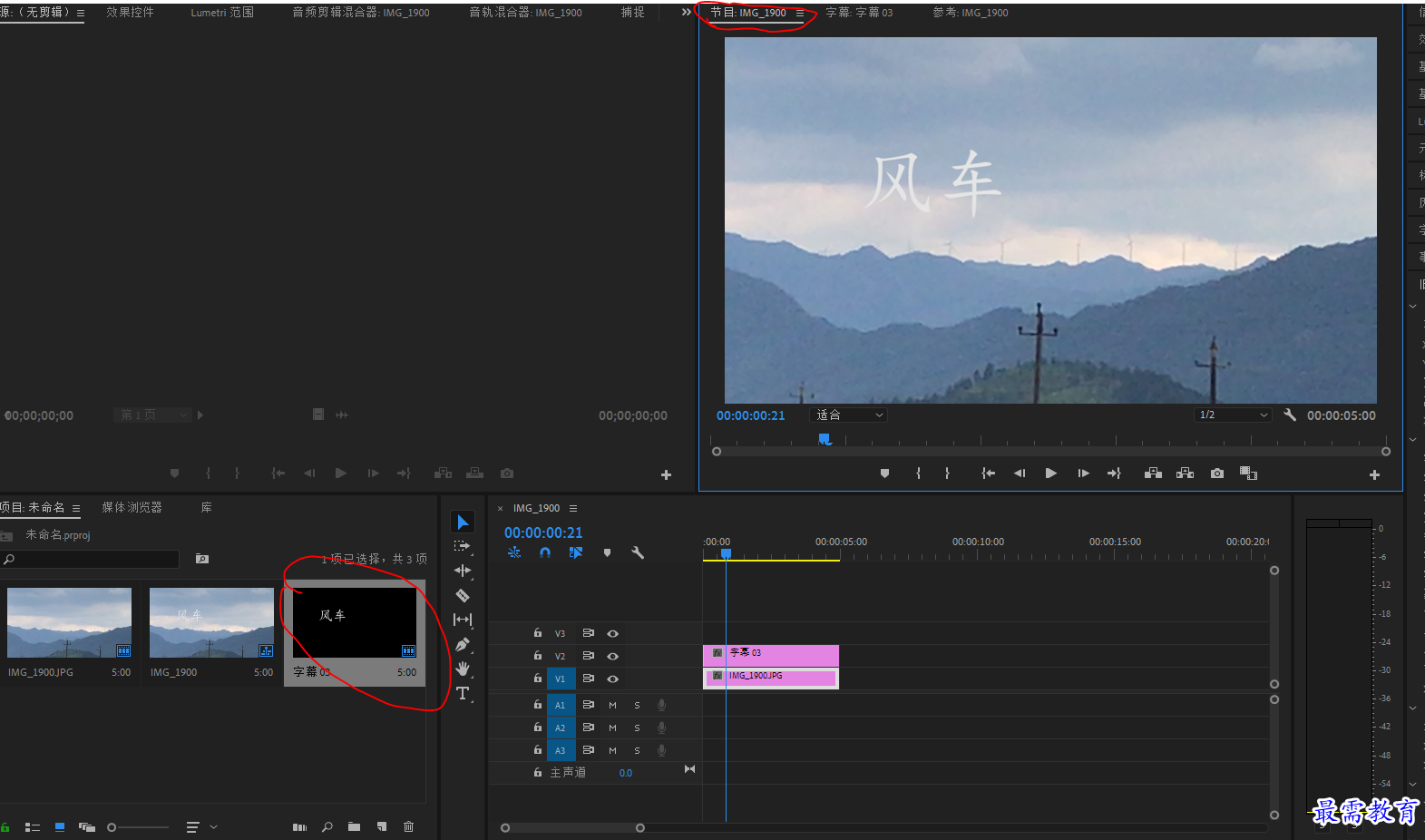
Task: Toggle V1 track targeting
Action: tap(561, 679)
